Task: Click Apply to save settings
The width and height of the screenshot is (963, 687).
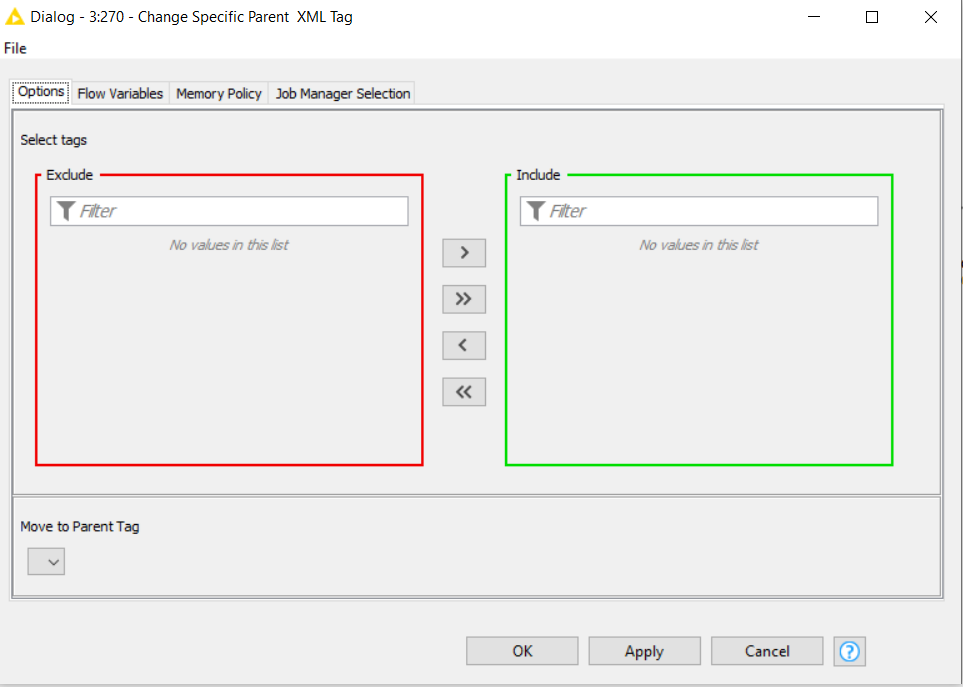Action: 644,651
